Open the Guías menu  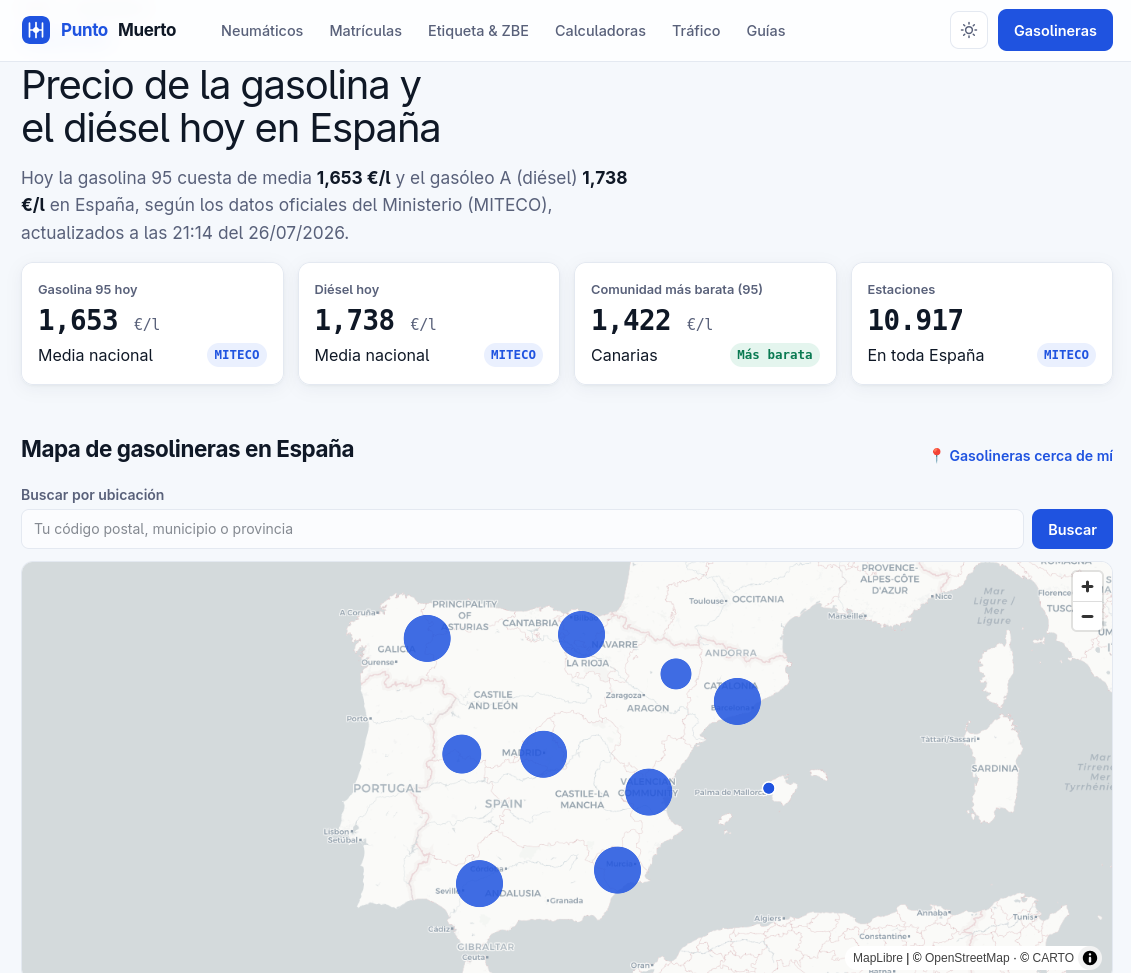(x=766, y=30)
